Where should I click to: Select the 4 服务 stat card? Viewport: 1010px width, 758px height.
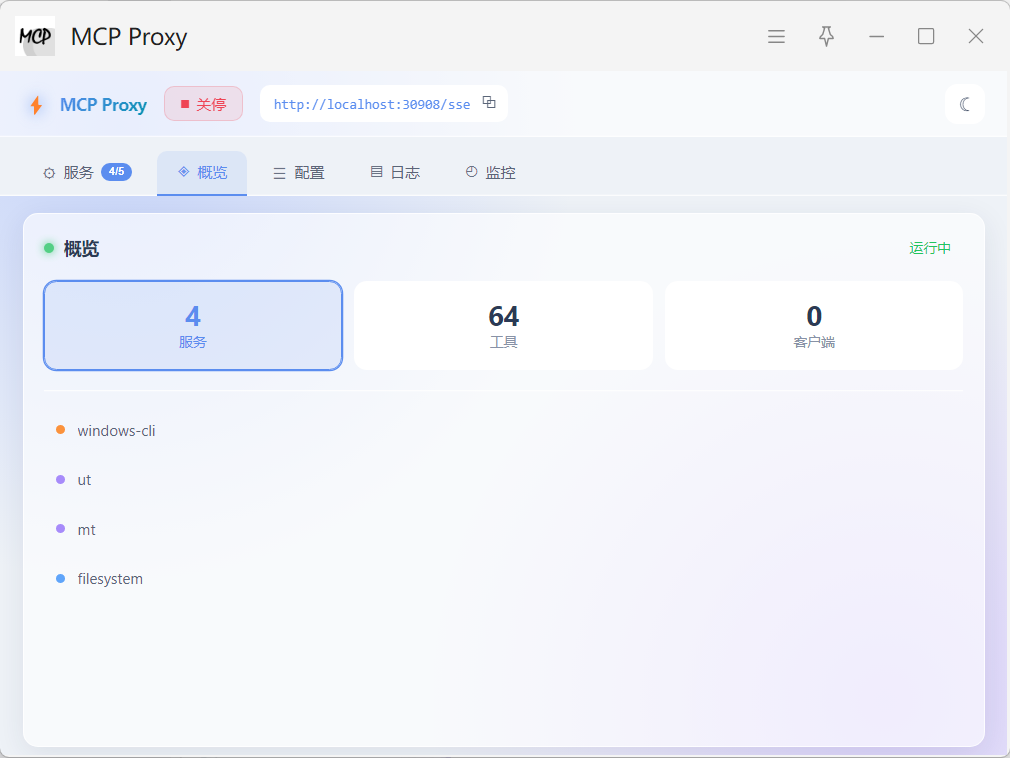(193, 325)
